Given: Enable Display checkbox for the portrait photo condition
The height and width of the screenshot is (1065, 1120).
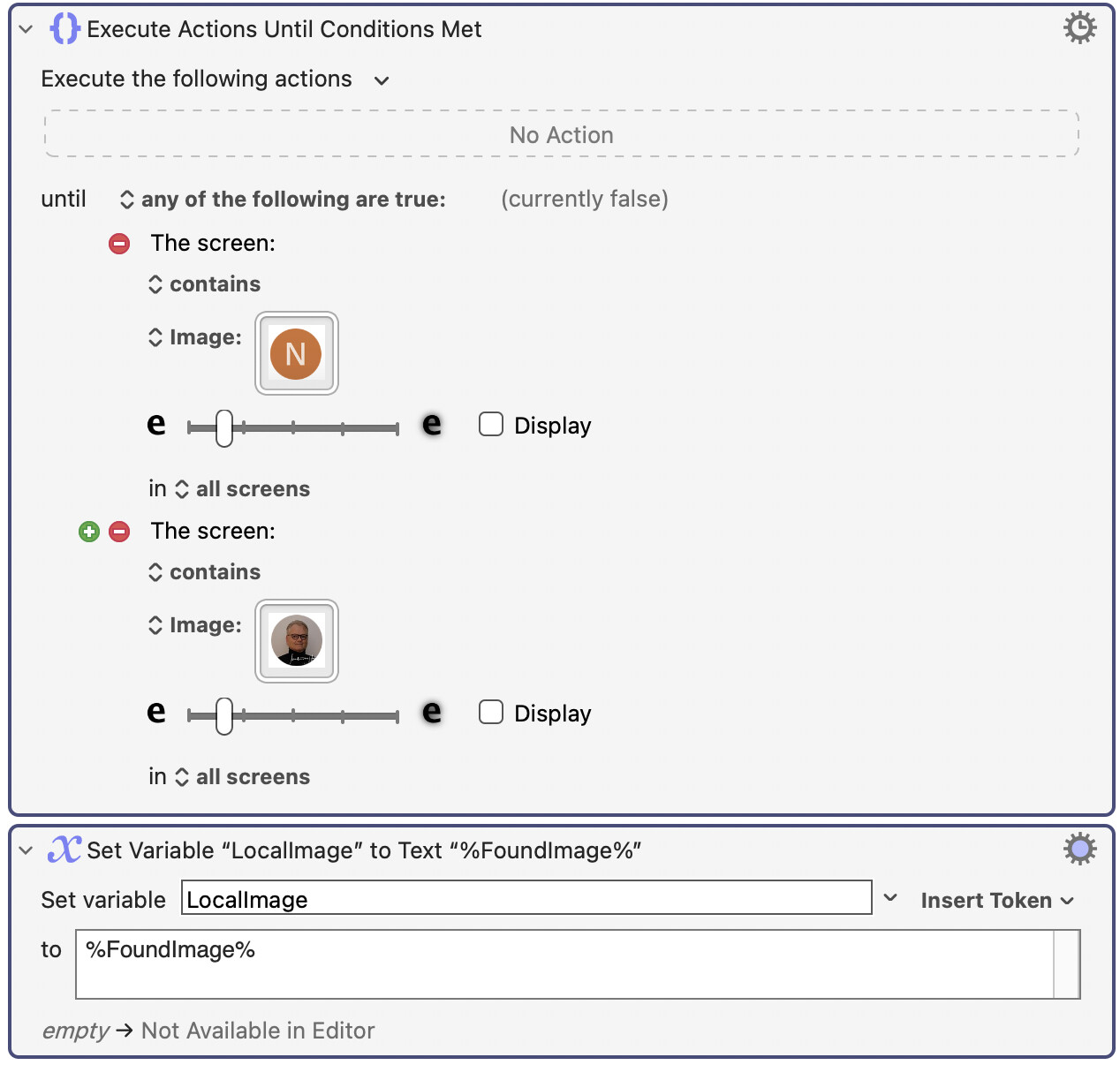Looking at the screenshot, I should click(x=491, y=712).
